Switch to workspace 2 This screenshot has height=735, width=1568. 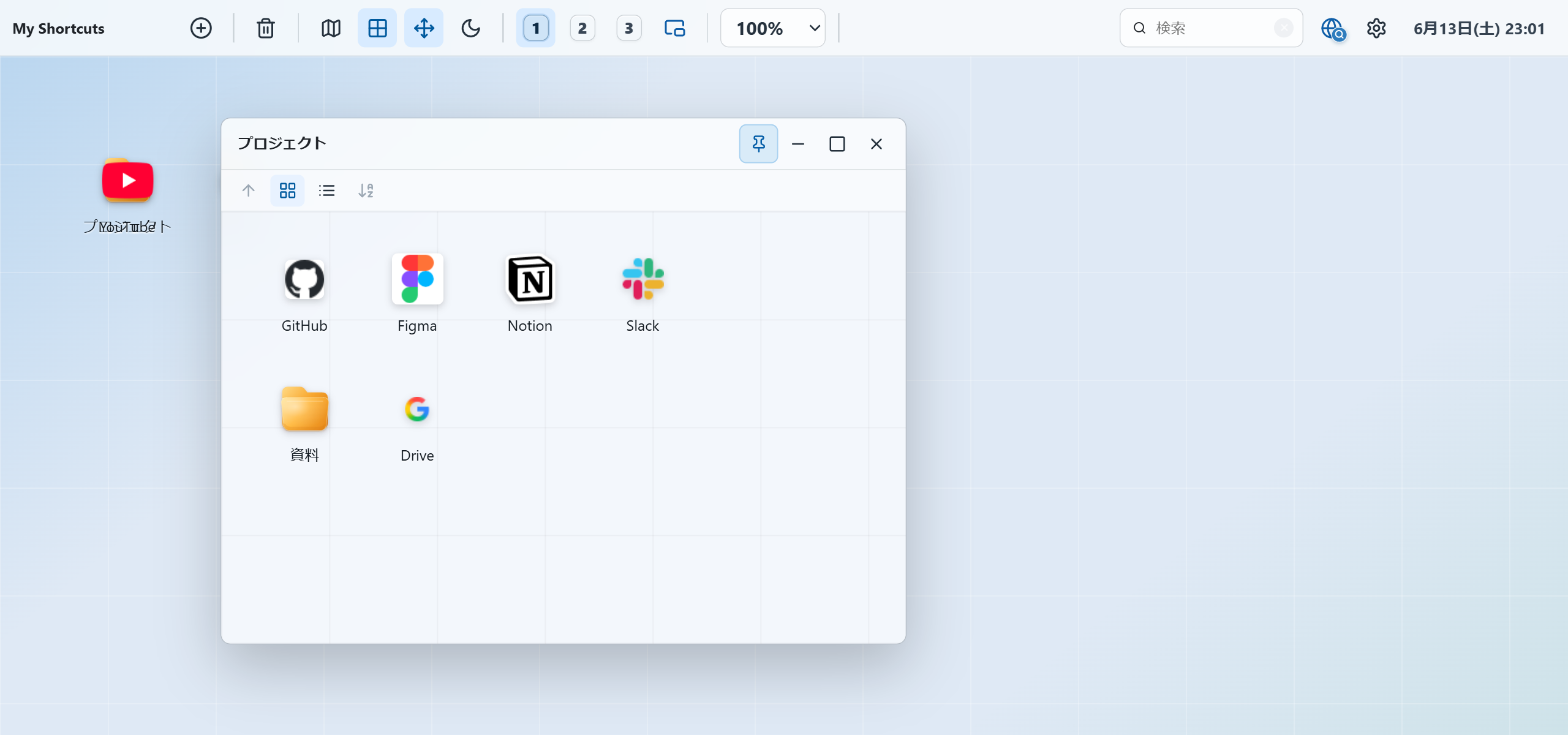point(582,28)
